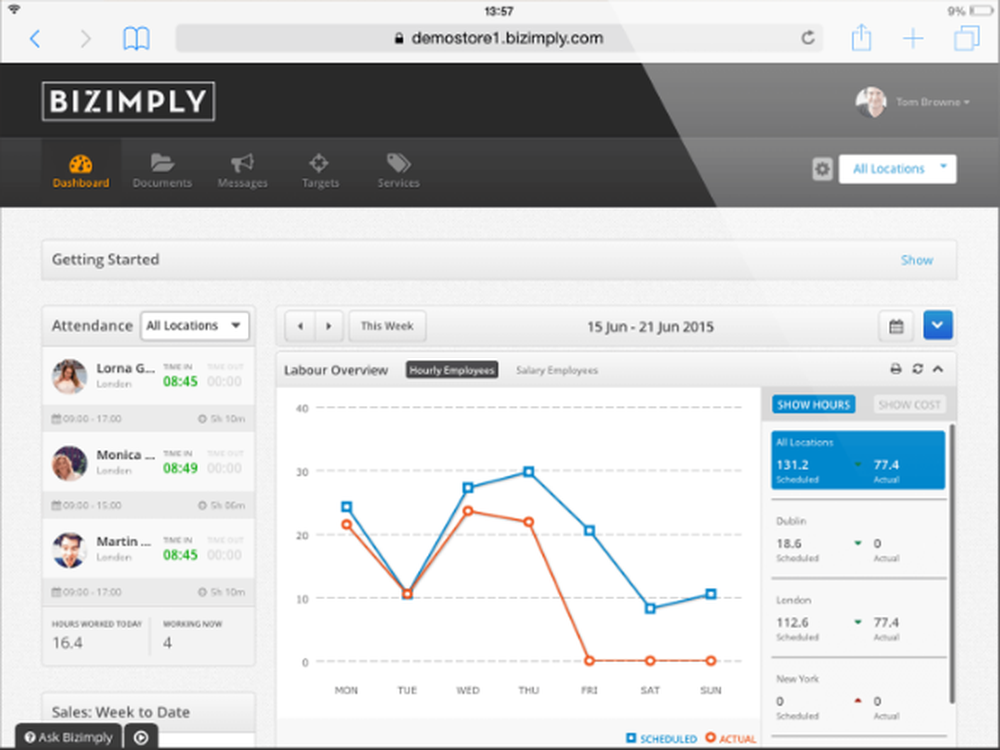Collapse the Labour Overview panel
The image size is (1000, 750).
[938, 368]
